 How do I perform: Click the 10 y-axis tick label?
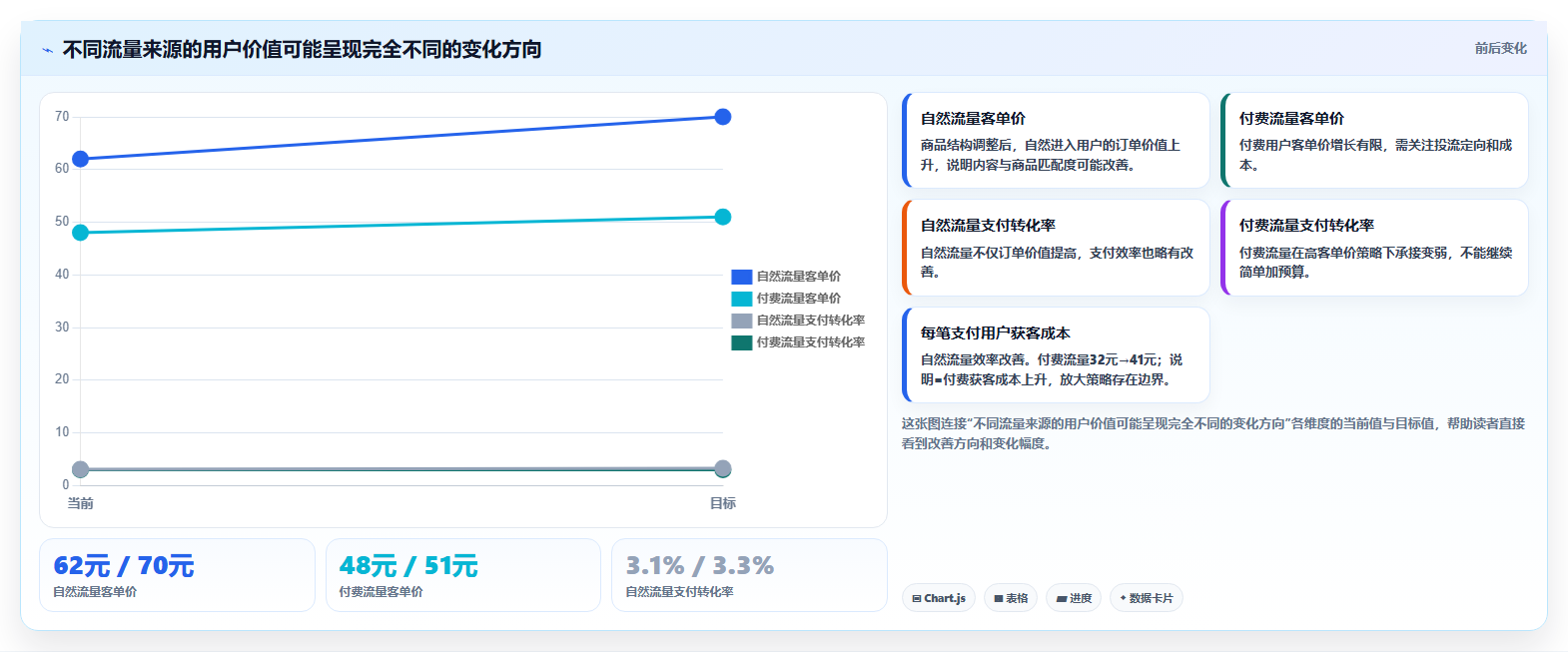pos(62,432)
